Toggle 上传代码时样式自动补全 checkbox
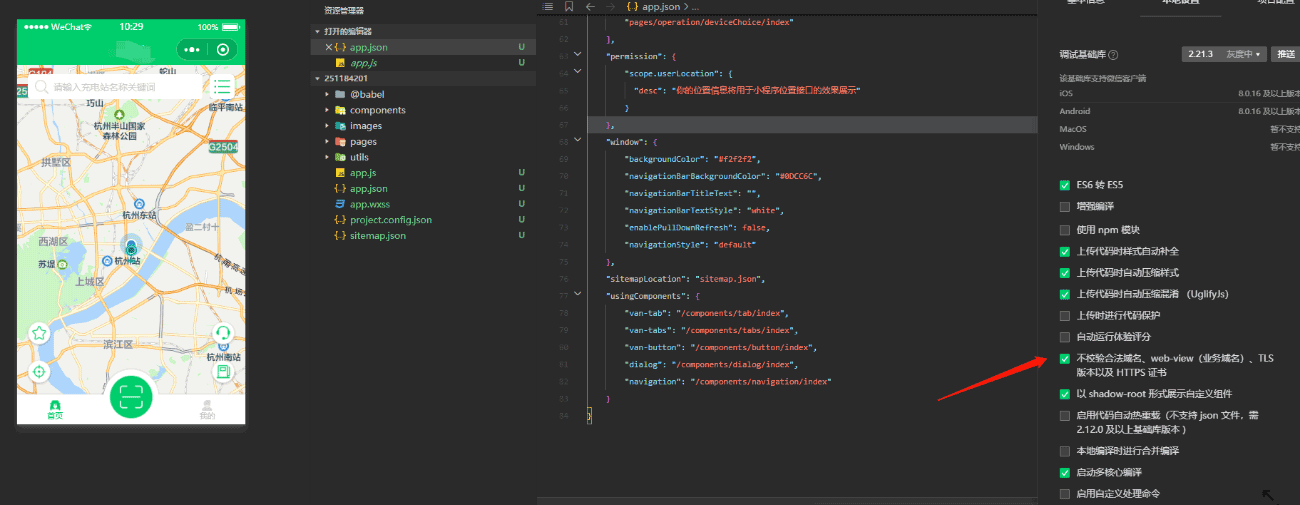Screen dimensions: 1300x505 1065,251
